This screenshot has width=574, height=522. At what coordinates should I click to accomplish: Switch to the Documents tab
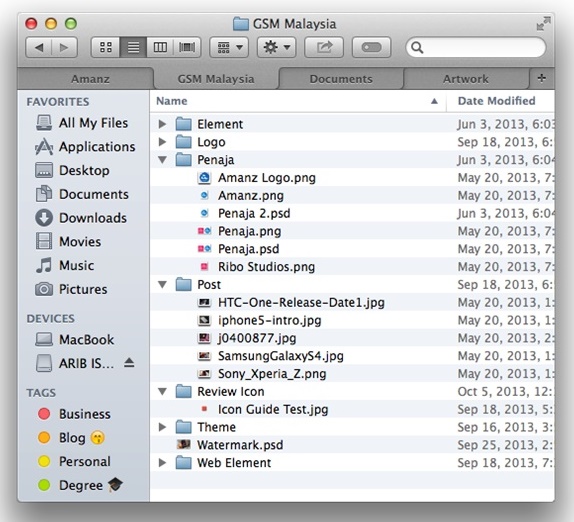[x=341, y=79]
